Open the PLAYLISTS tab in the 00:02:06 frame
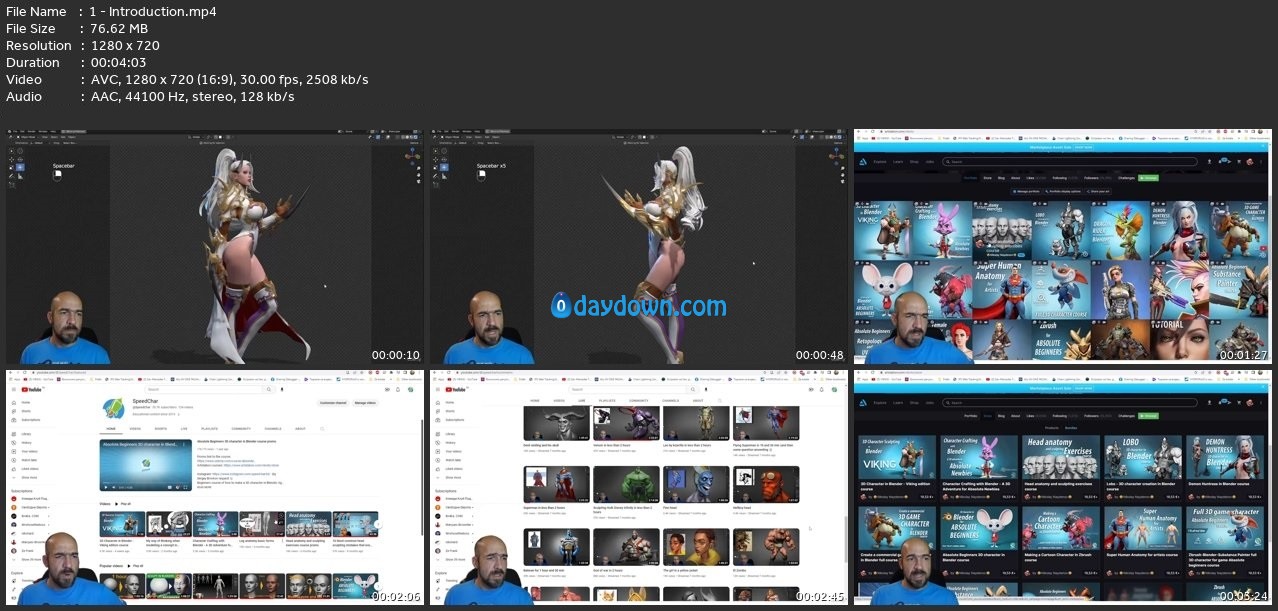Screen dimensions: 1278x611 [209, 428]
